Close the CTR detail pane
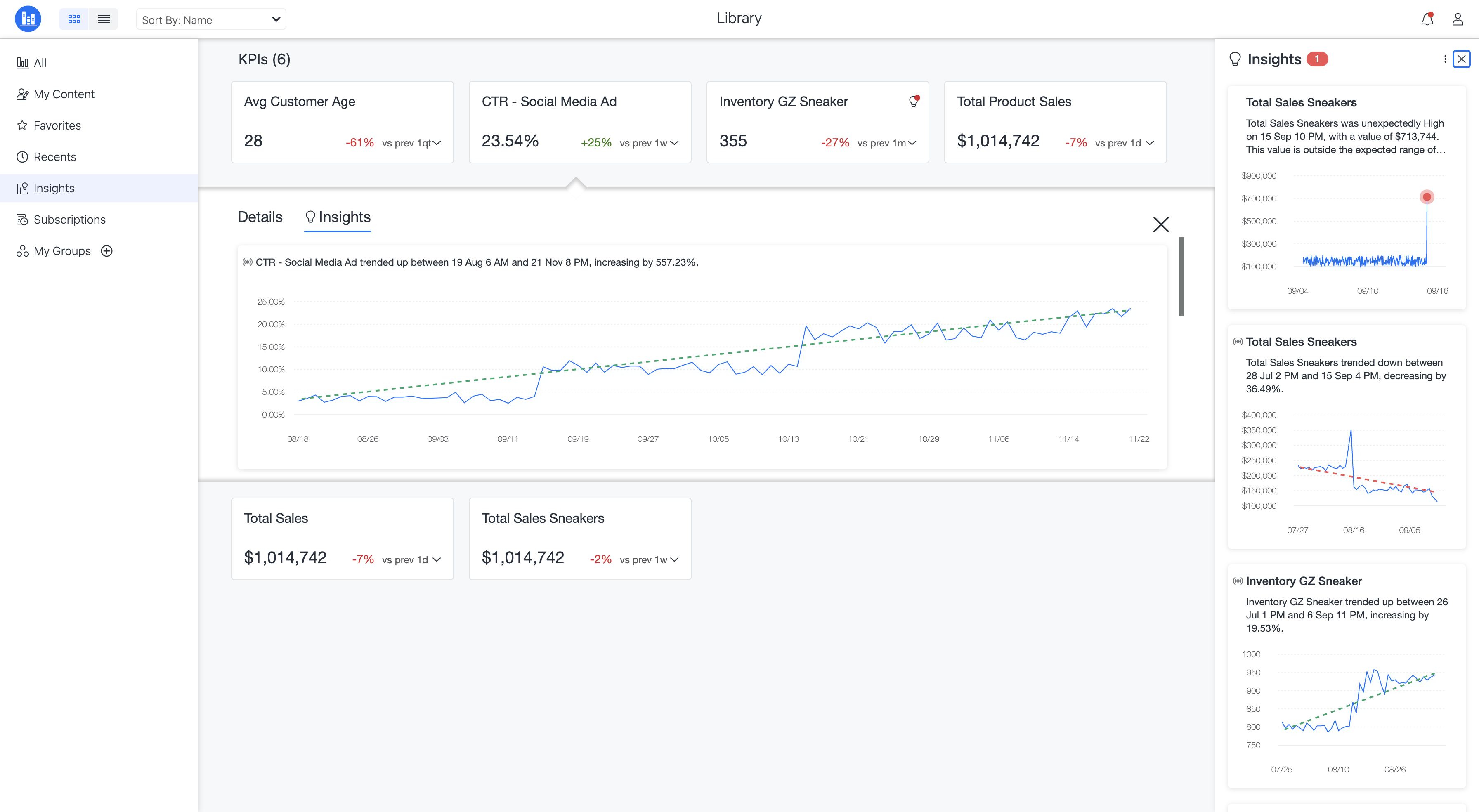The image size is (1479, 812). pyautogui.click(x=1160, y=224)
